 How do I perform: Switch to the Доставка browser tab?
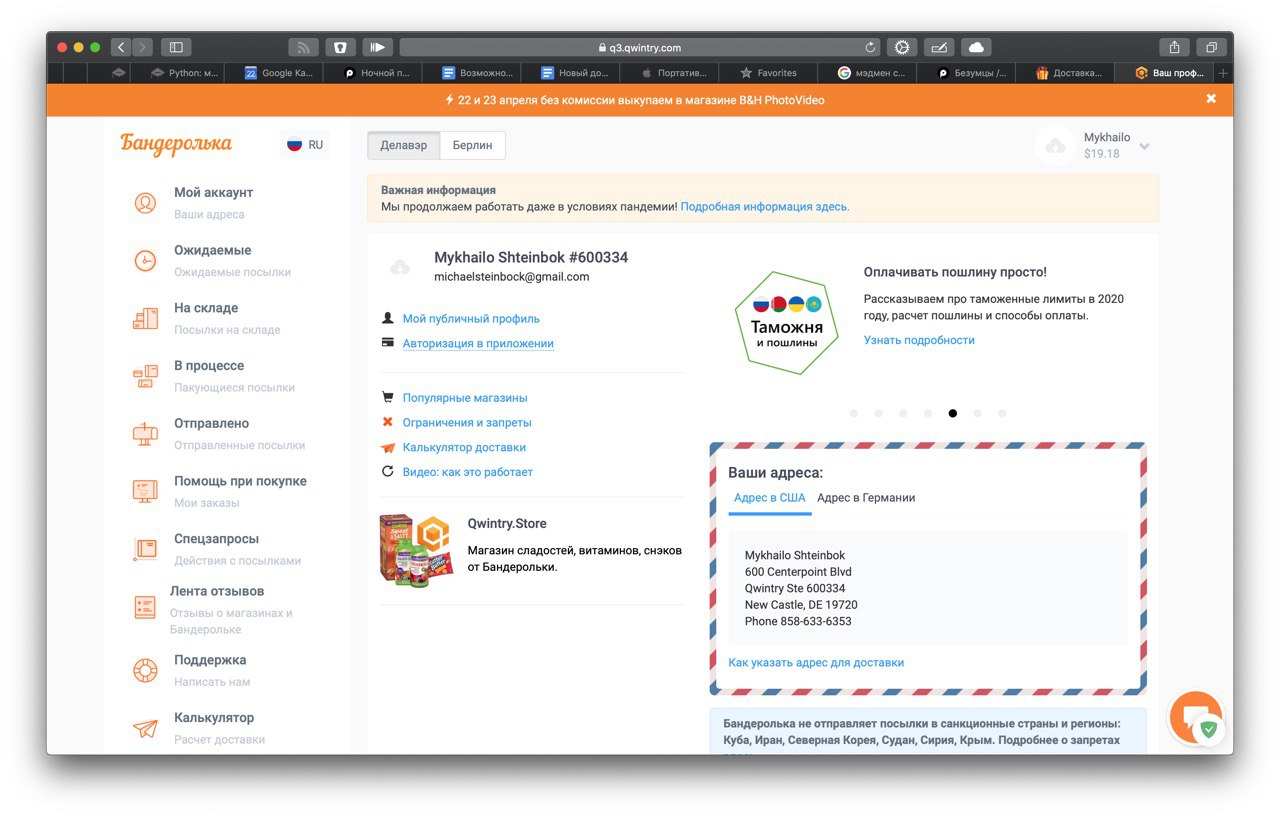1068,73
